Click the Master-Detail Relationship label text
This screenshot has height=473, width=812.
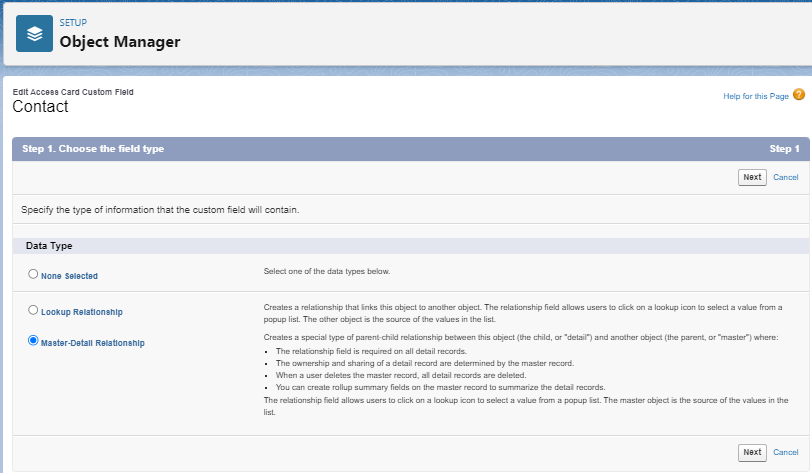coord(93,343)
